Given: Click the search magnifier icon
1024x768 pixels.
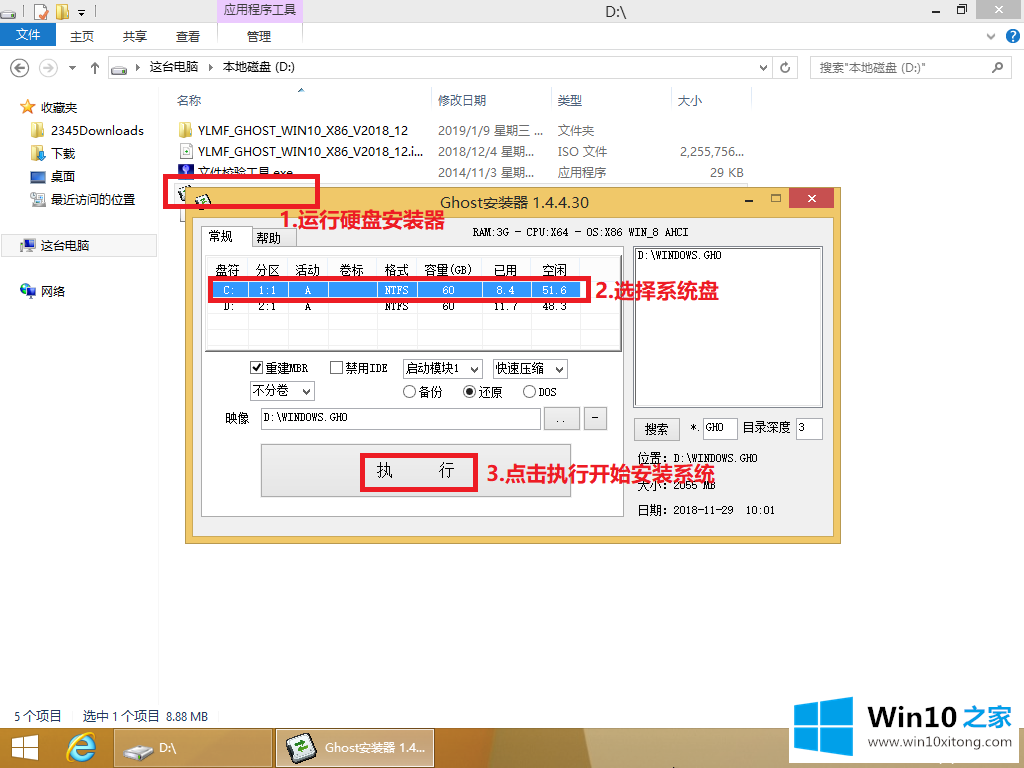Looking at the screenshot, I should click(x=997, y=67).
